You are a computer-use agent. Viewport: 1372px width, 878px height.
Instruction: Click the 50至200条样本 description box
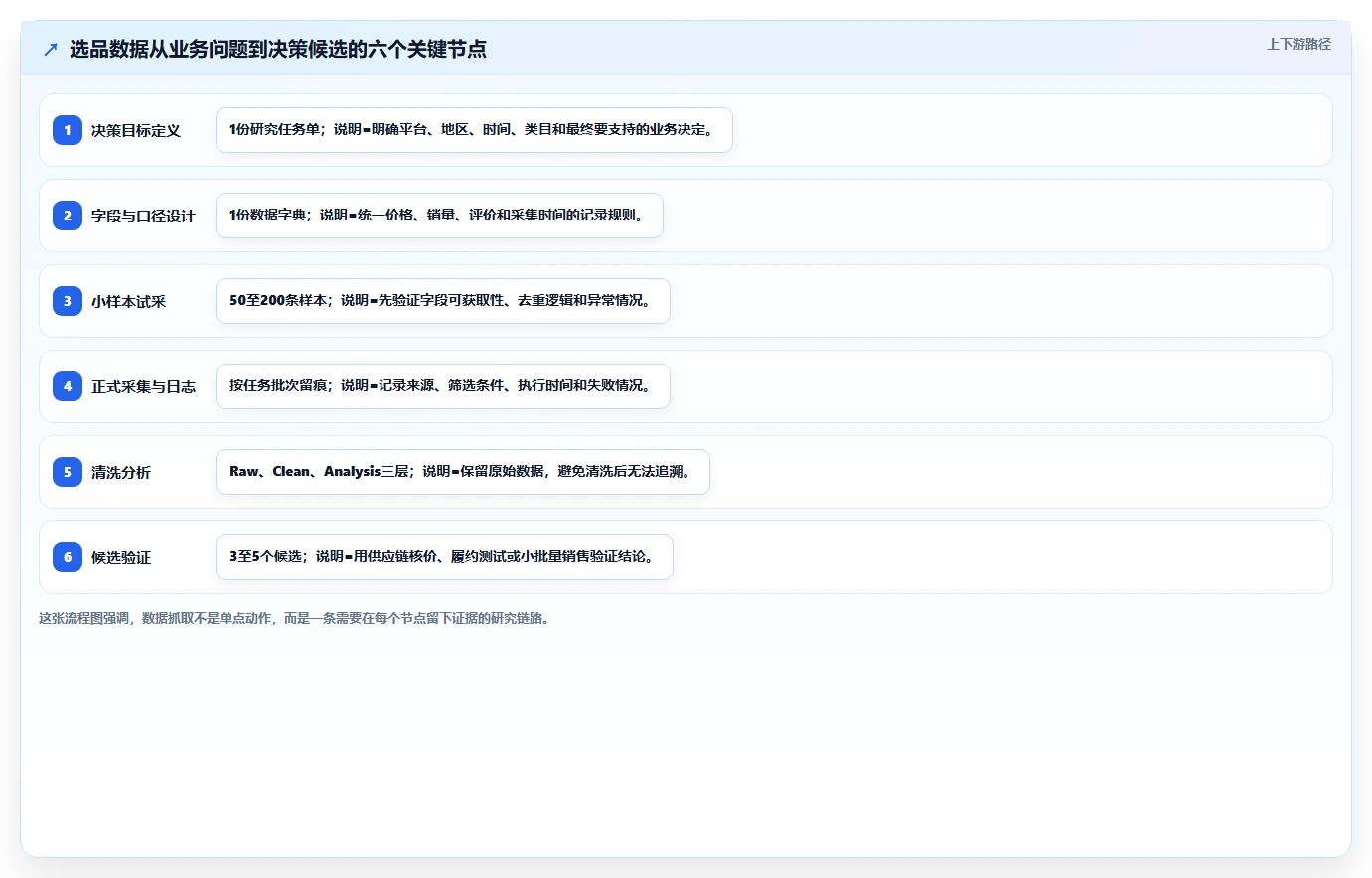pos(443,301)
